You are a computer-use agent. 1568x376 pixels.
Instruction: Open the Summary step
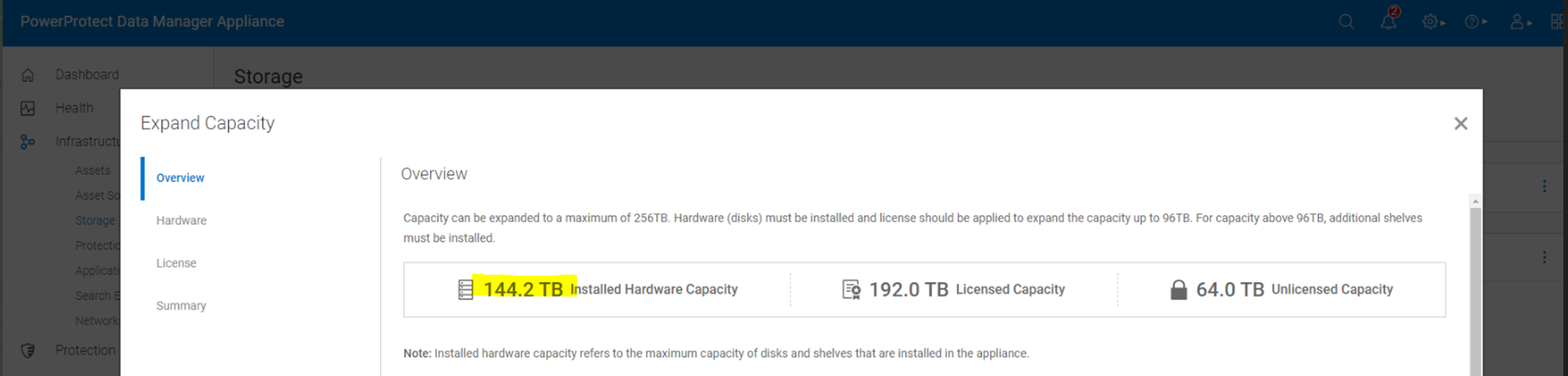(181, 306)
